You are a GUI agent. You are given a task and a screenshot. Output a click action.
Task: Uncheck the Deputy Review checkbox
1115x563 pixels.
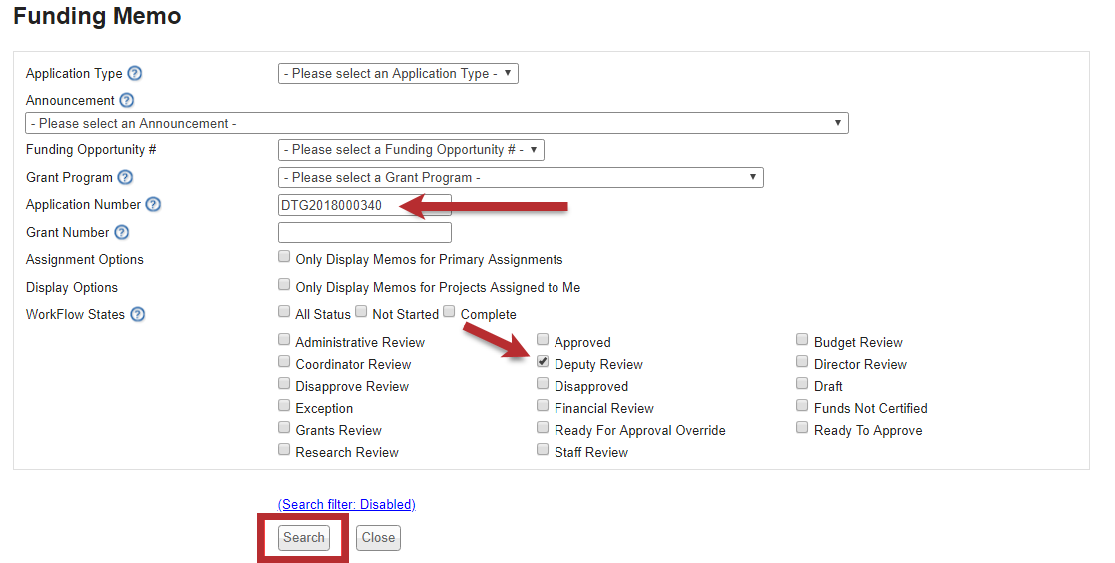tap(543, 362)
